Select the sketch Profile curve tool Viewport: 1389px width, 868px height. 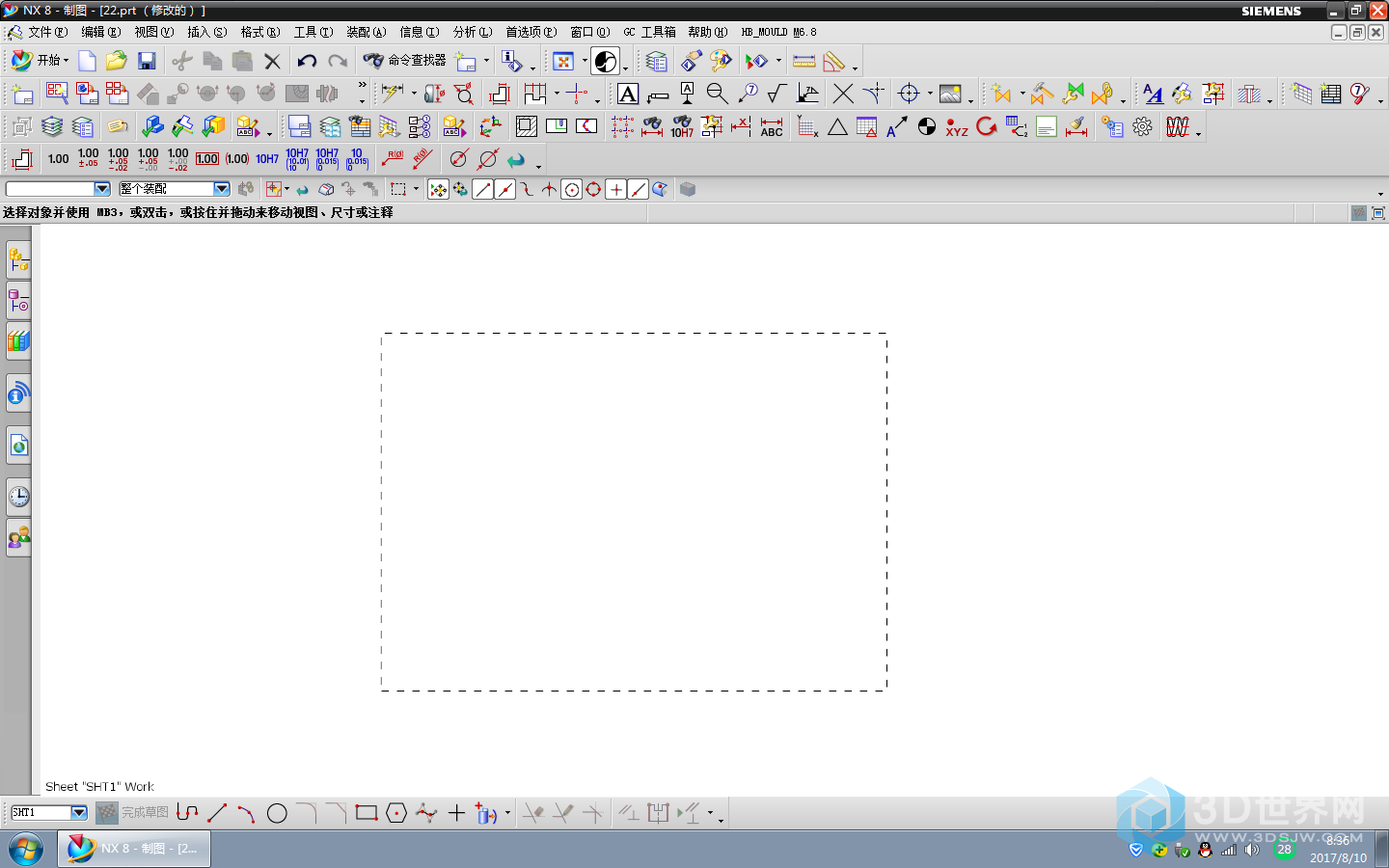[187, 813]
